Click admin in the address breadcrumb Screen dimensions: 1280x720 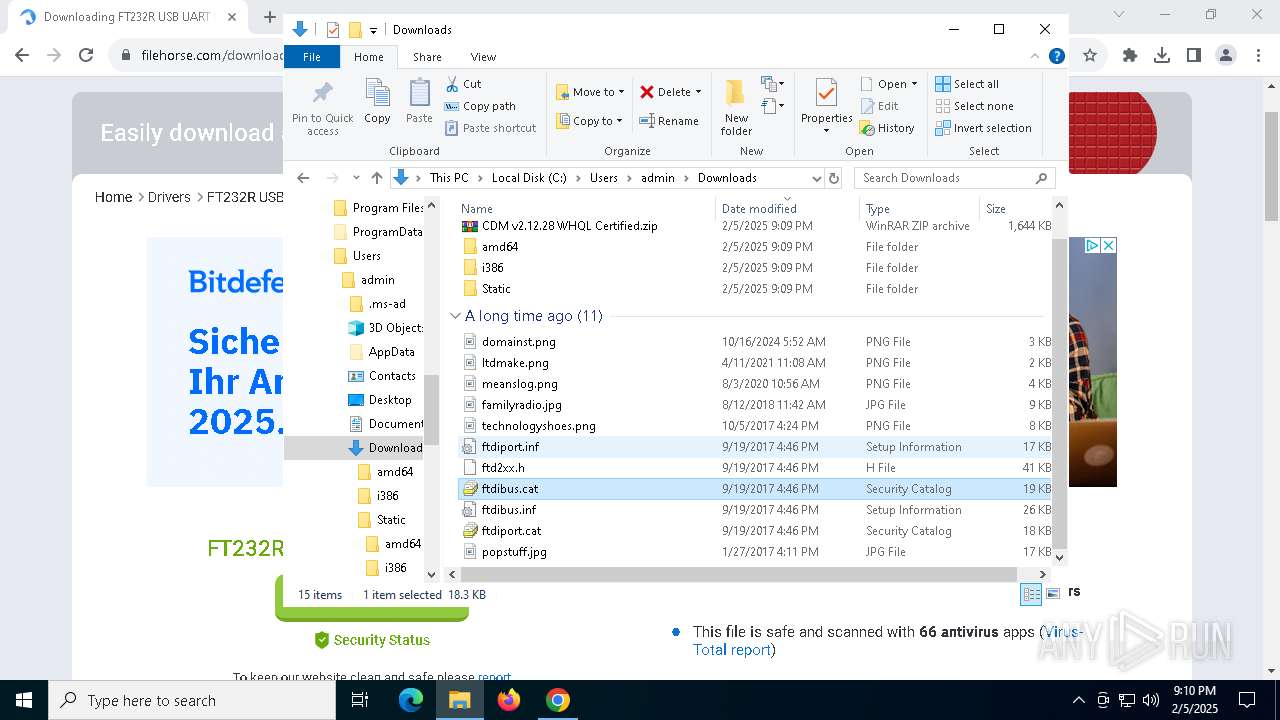pos(658,178)
